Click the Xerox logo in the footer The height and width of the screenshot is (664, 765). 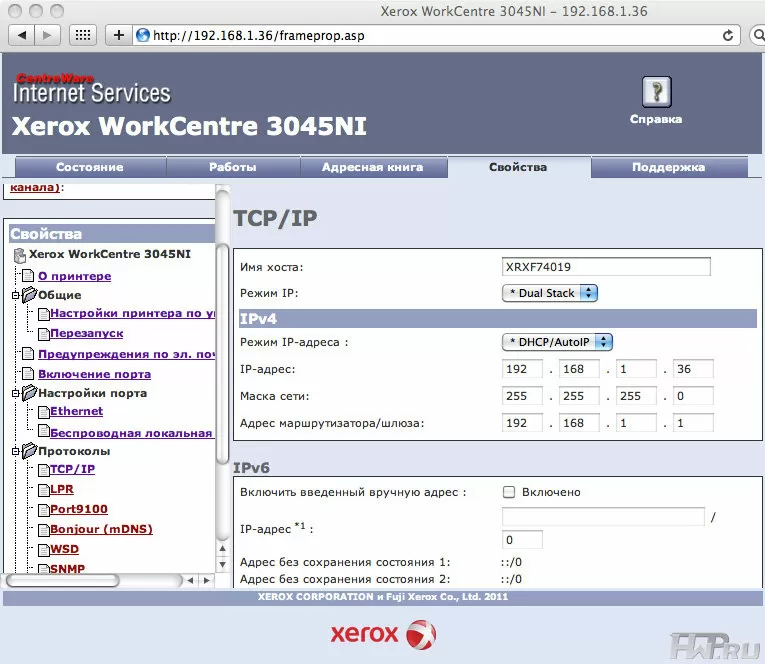pos(383,634)
